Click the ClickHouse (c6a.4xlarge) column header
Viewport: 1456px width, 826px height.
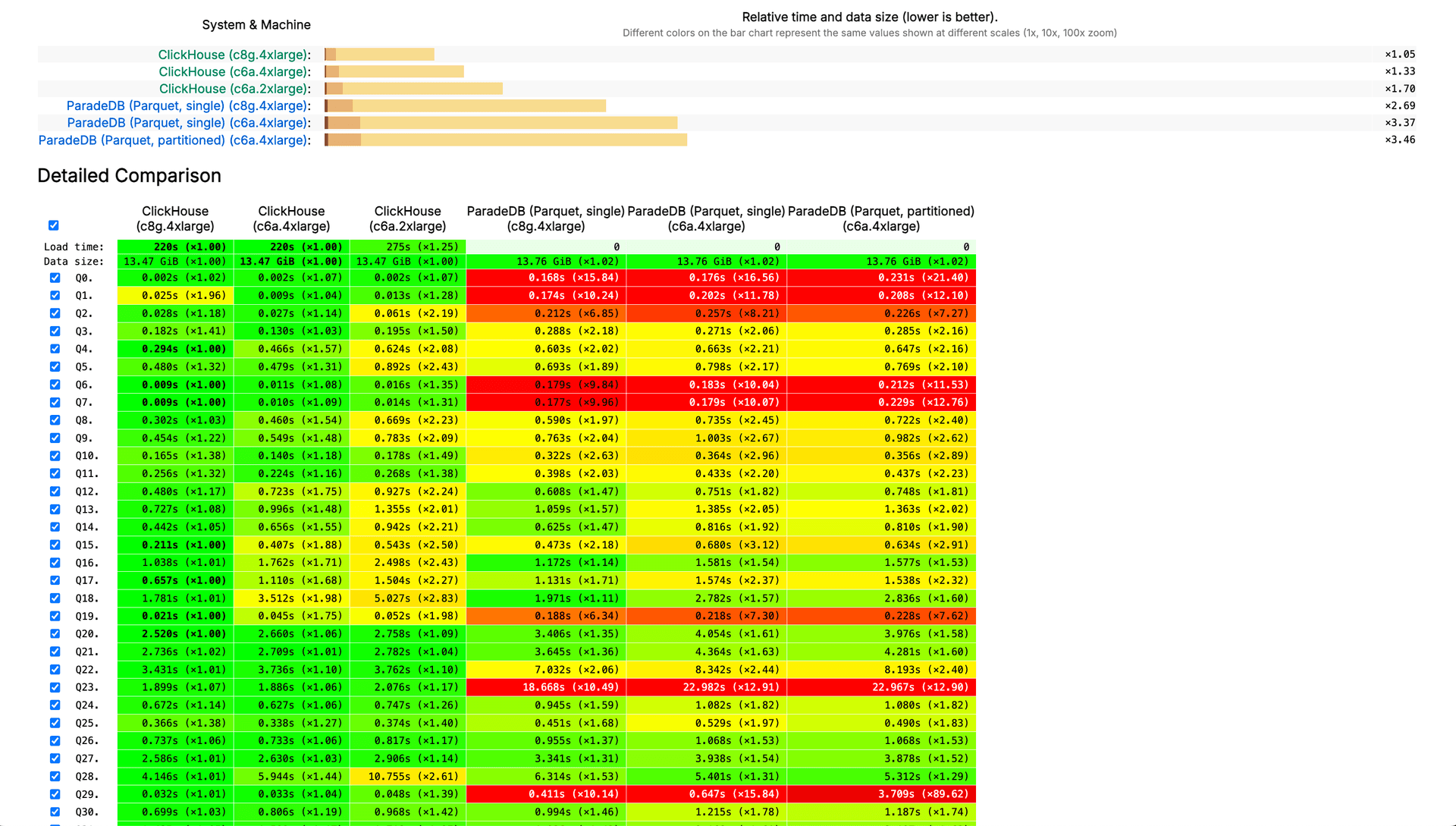point(290,218)
